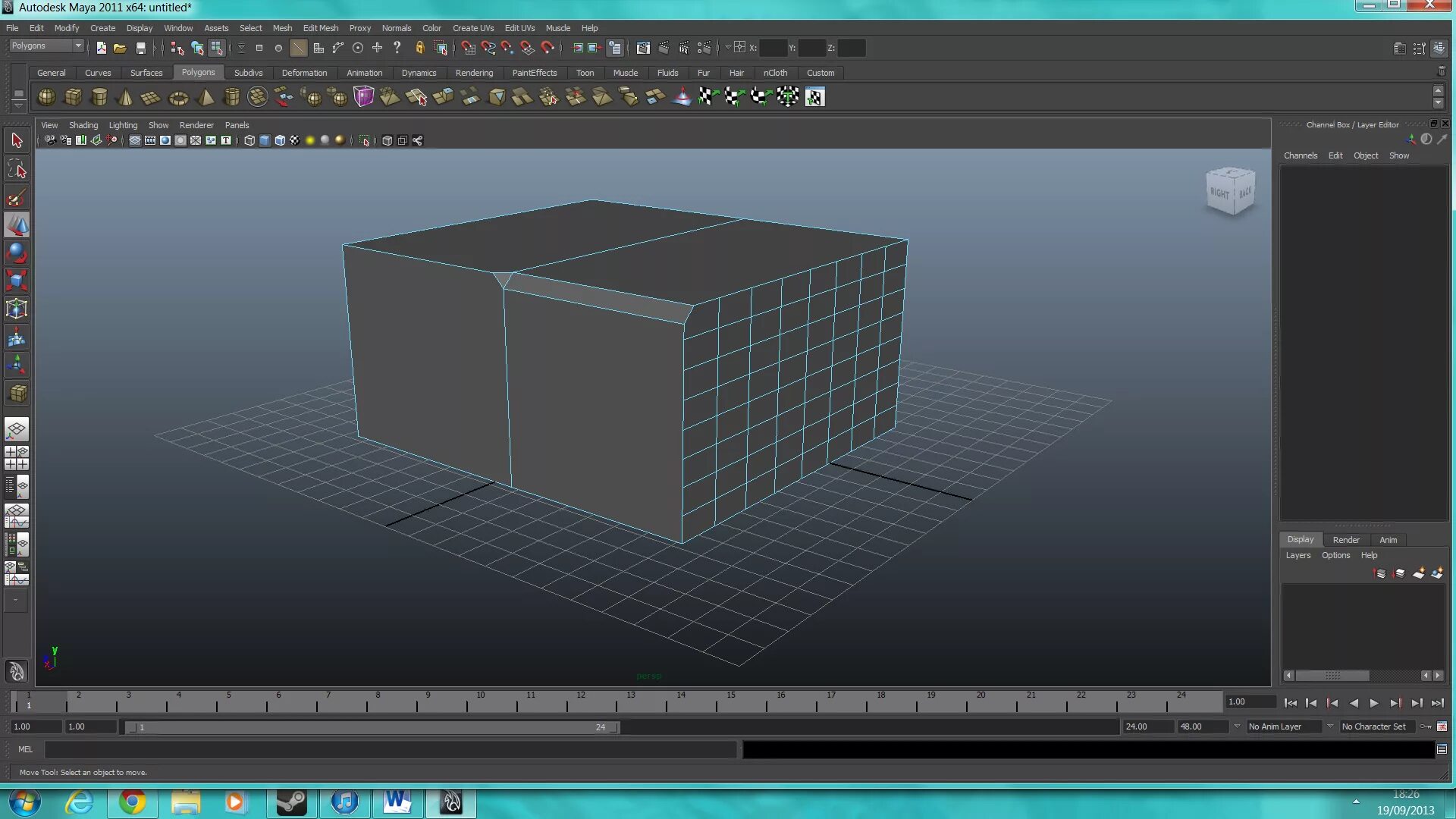This screenshot has width=1456, height=819.
Task: Click the MEL command input field
Action: pos(390,749)
